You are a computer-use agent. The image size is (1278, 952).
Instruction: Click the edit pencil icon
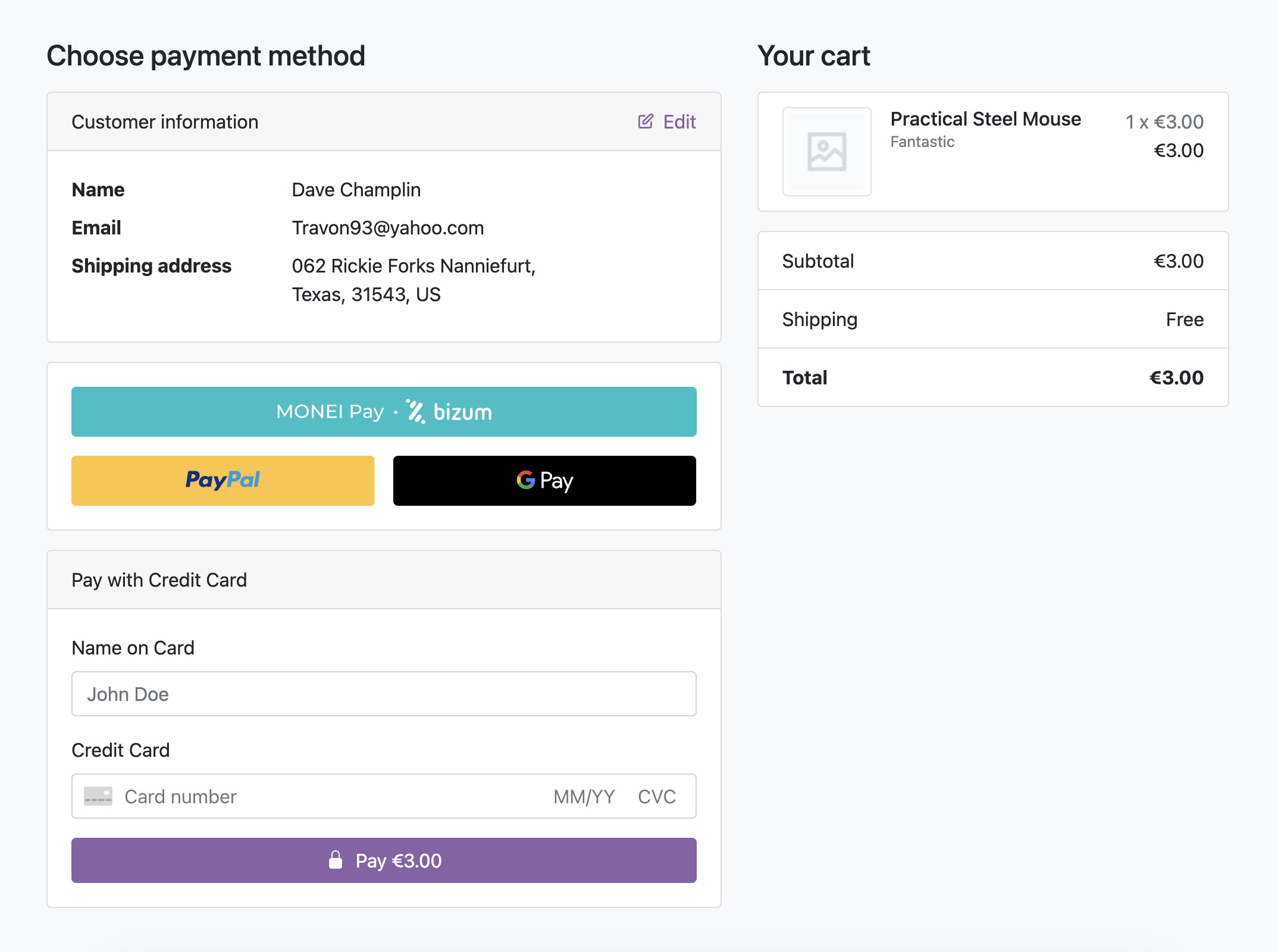coord(646,121)
